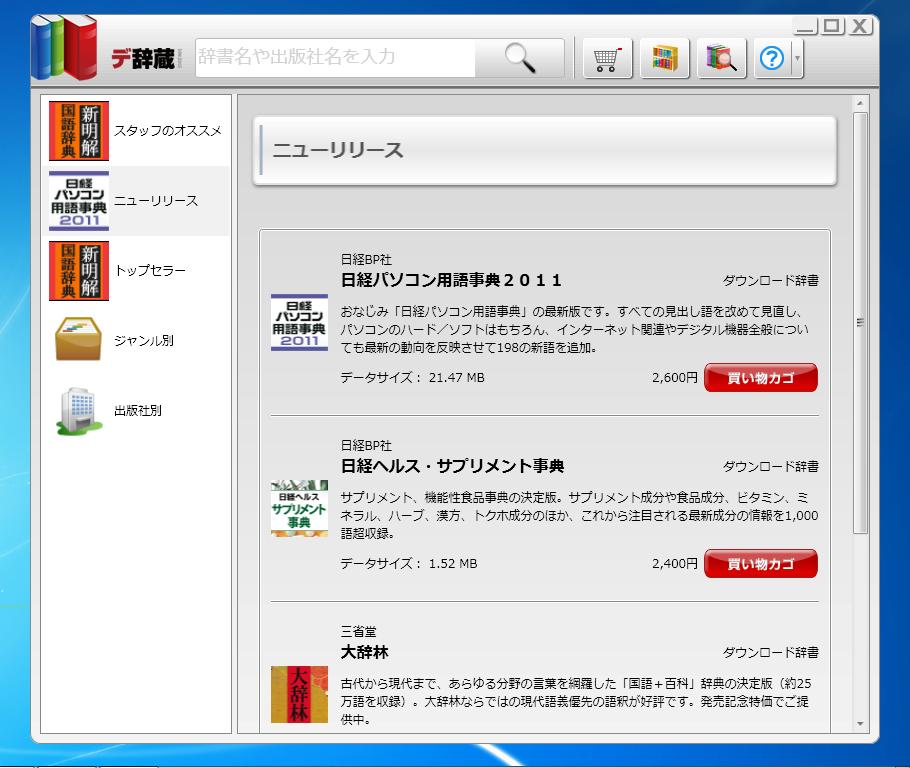
Task: Click the 三省堂 publisher label
Action: click(359, 631)
